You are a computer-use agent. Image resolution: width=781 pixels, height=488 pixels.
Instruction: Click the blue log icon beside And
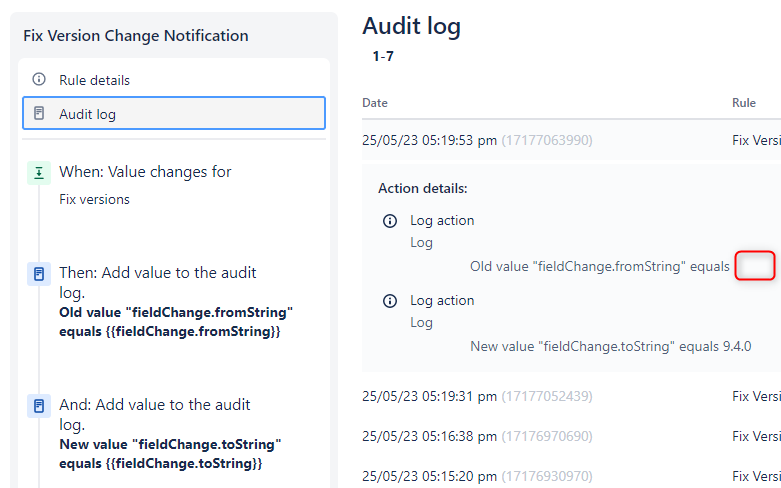pos(39,405)
